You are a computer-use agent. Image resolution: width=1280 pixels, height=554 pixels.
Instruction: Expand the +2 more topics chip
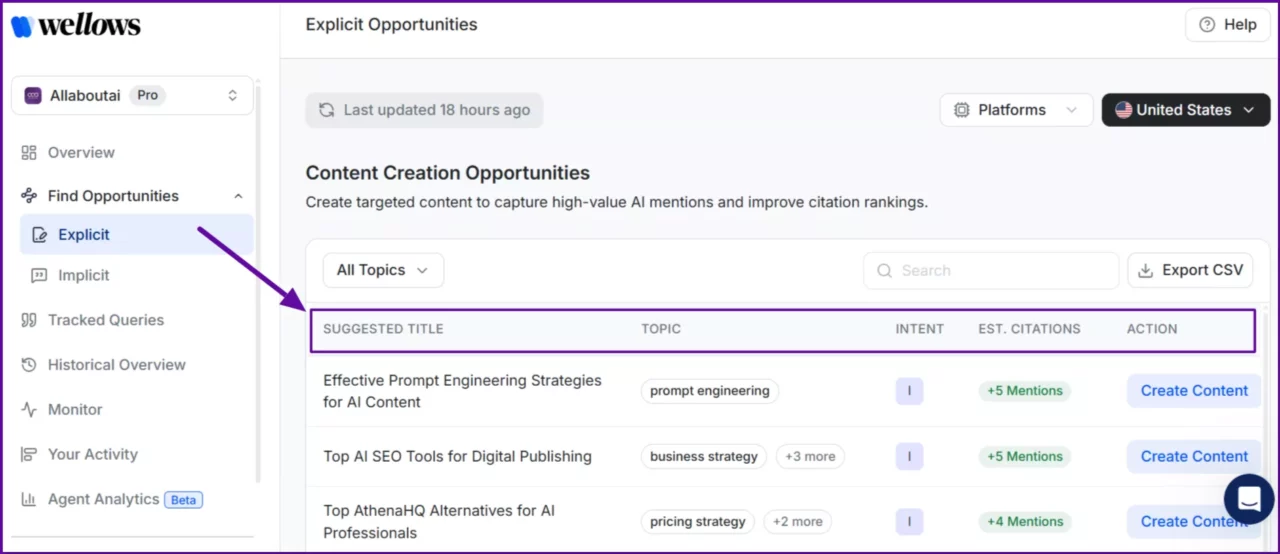798,522
